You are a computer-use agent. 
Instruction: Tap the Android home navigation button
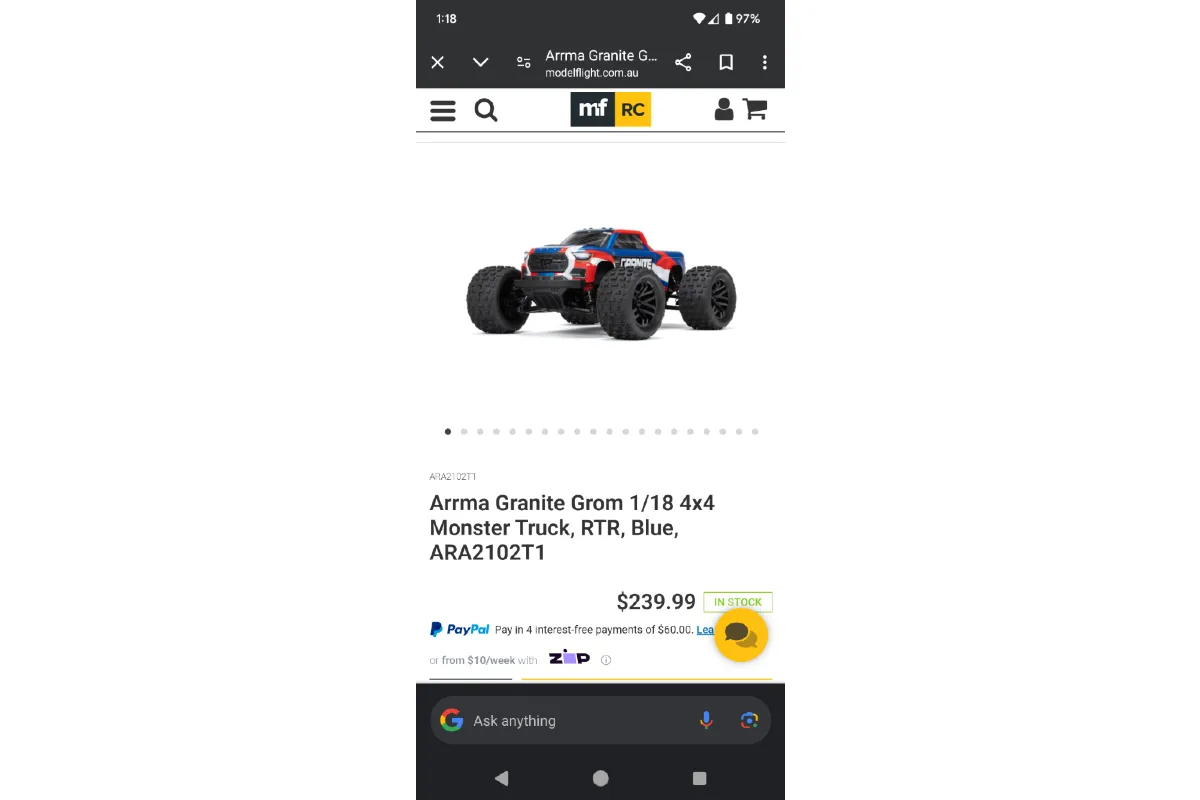pos(600,778)
